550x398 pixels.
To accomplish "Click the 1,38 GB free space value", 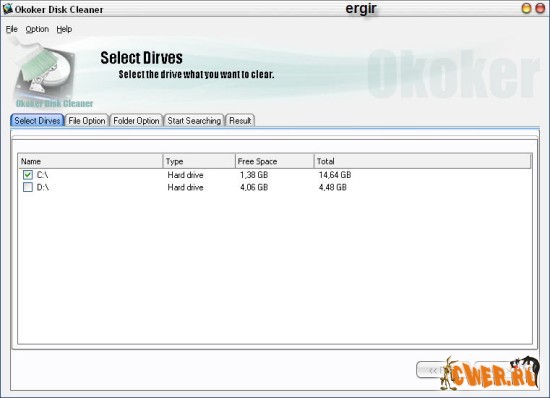I will point(254,175).
